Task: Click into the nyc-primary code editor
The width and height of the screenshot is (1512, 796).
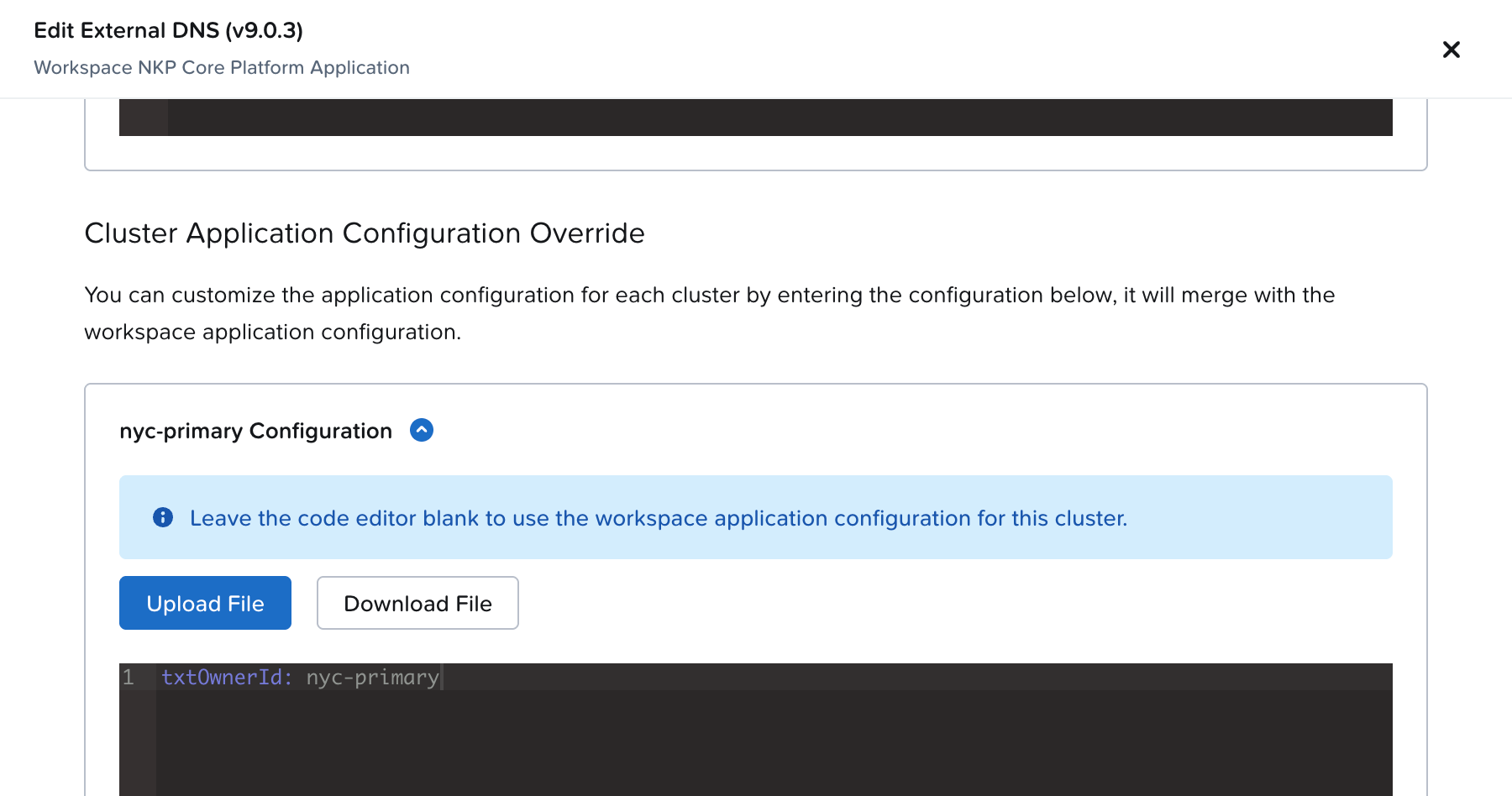Action: pos(756,730)
